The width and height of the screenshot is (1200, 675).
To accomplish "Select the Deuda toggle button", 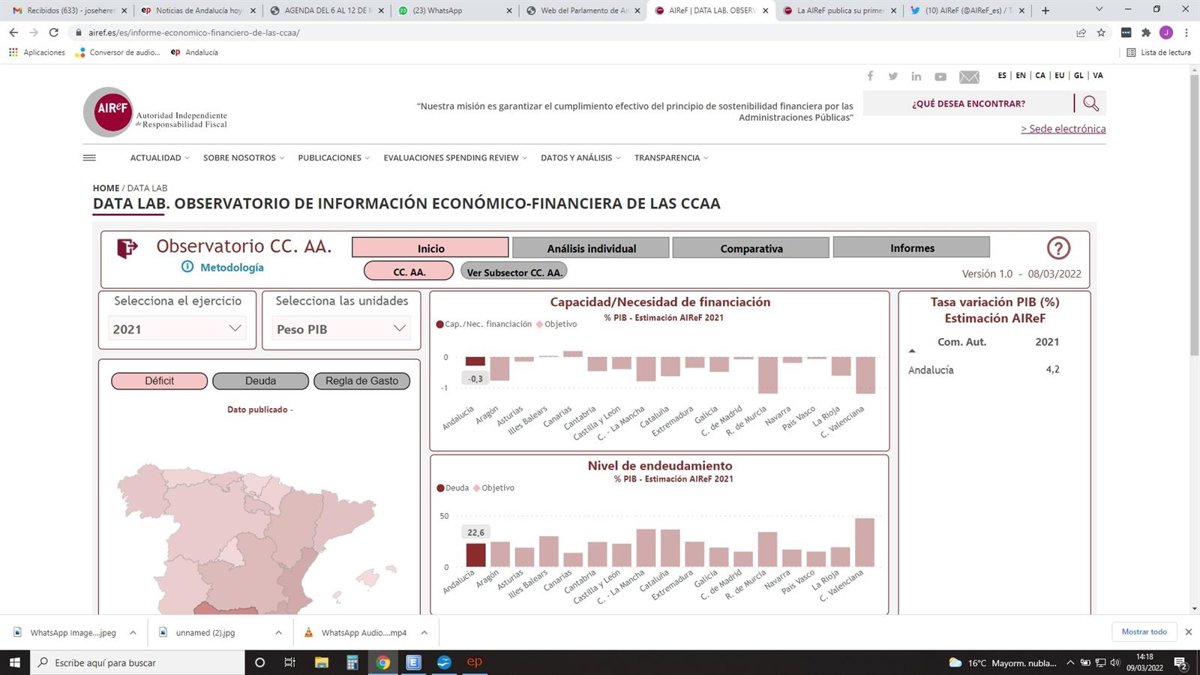I will (x=260, y=381).
